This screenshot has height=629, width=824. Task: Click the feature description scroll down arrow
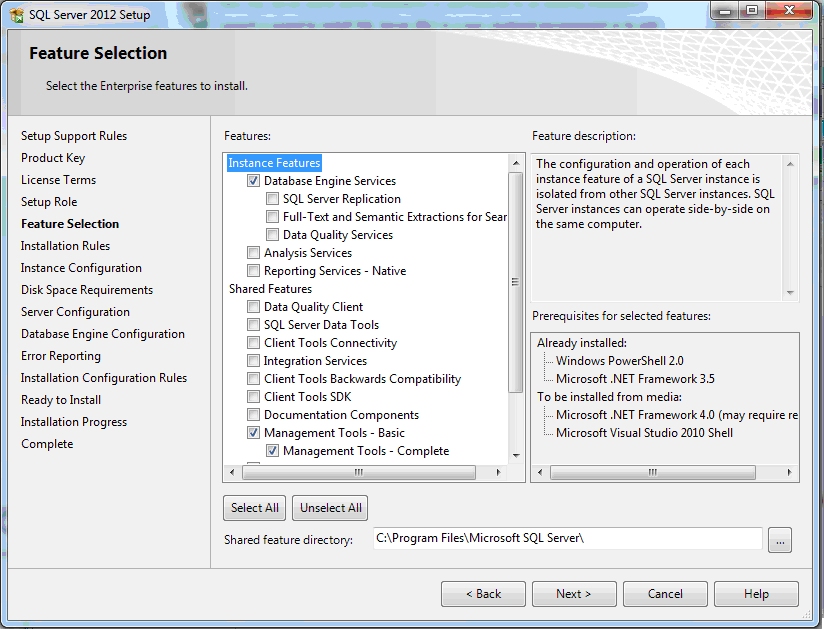pyautogui.click(x=791, y=292)
